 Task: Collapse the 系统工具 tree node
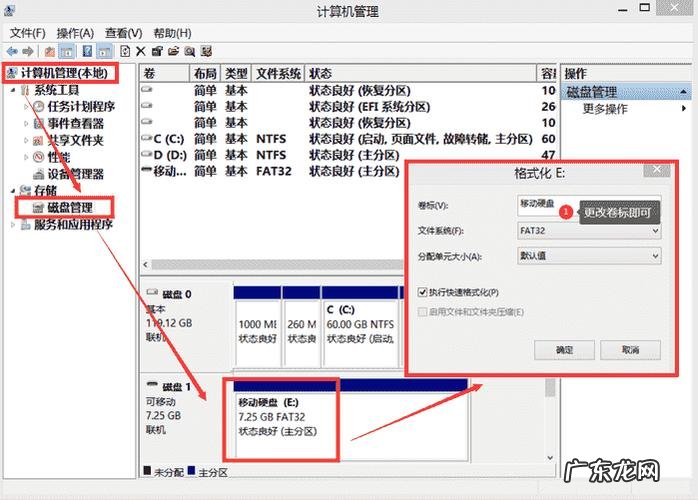13,90
